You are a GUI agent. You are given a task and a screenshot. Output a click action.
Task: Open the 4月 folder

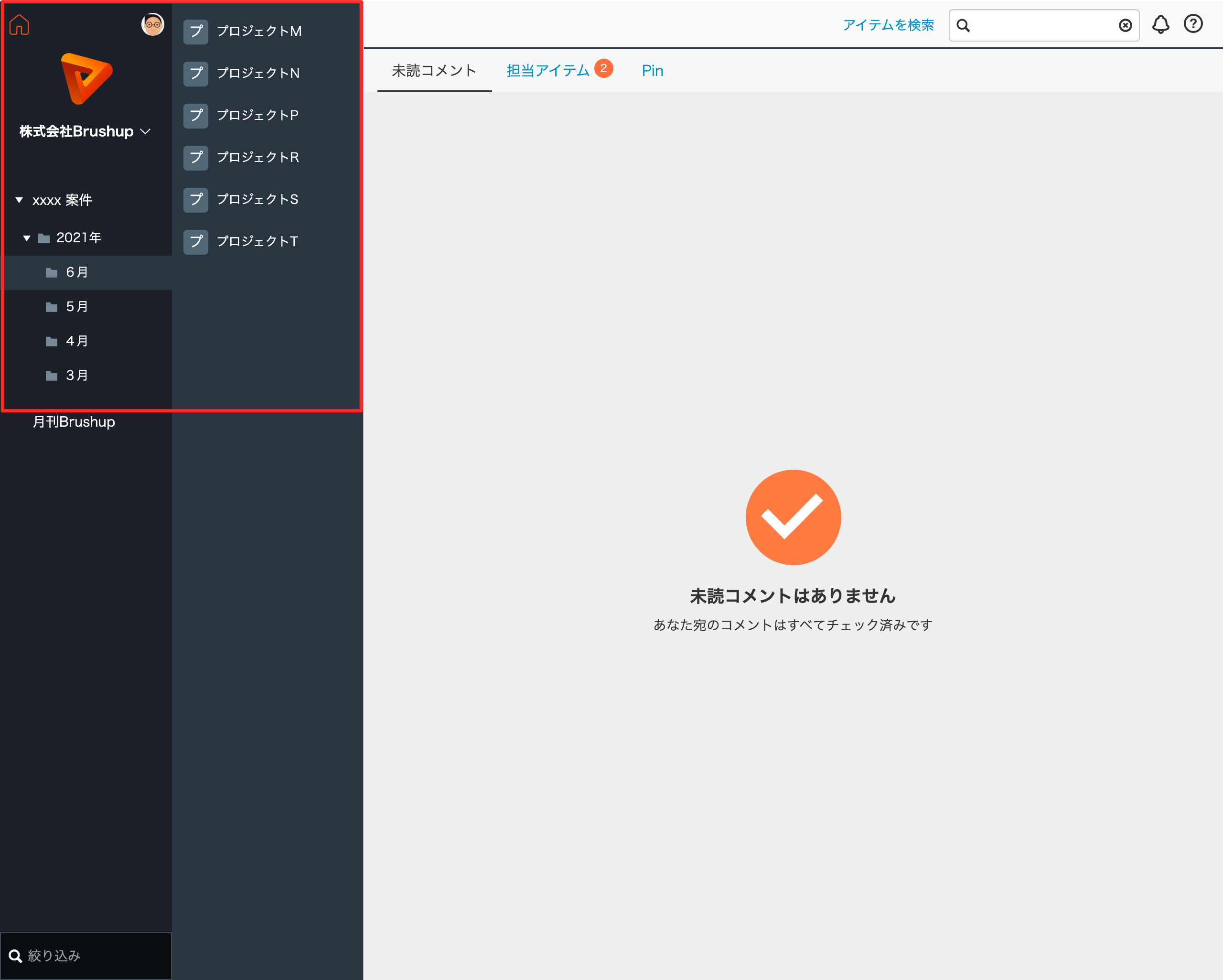tap(76, 342)
